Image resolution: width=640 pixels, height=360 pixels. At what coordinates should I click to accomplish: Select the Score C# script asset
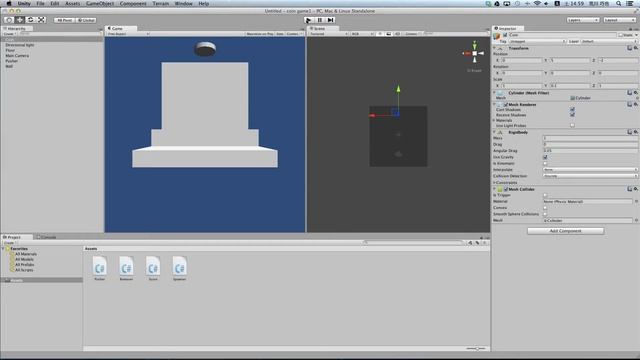click(x=153, y=268)
